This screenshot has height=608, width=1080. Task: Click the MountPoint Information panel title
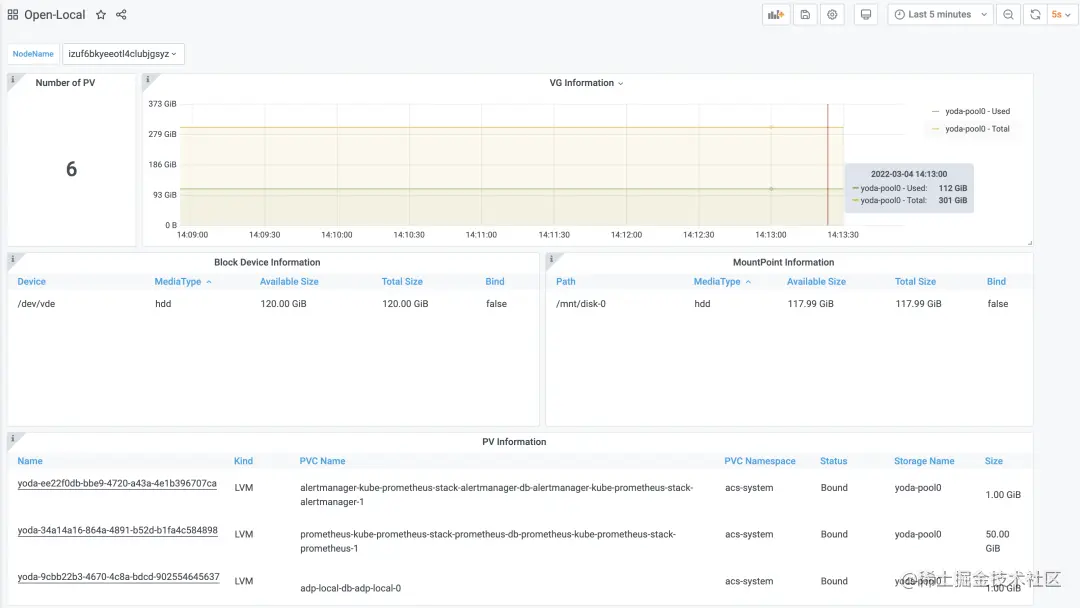[783, 262]
